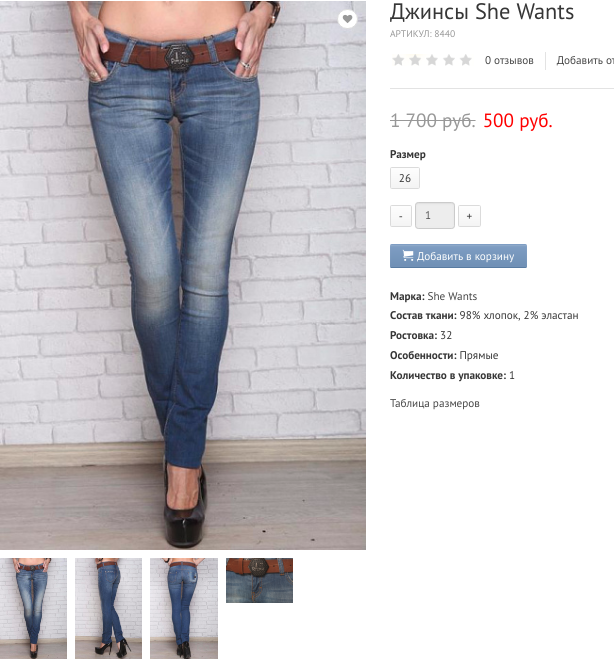This screenshot has width=614, height=665.
Task: Focus the quantity input field
Action: pyautogui.click(x=435, y=215)
